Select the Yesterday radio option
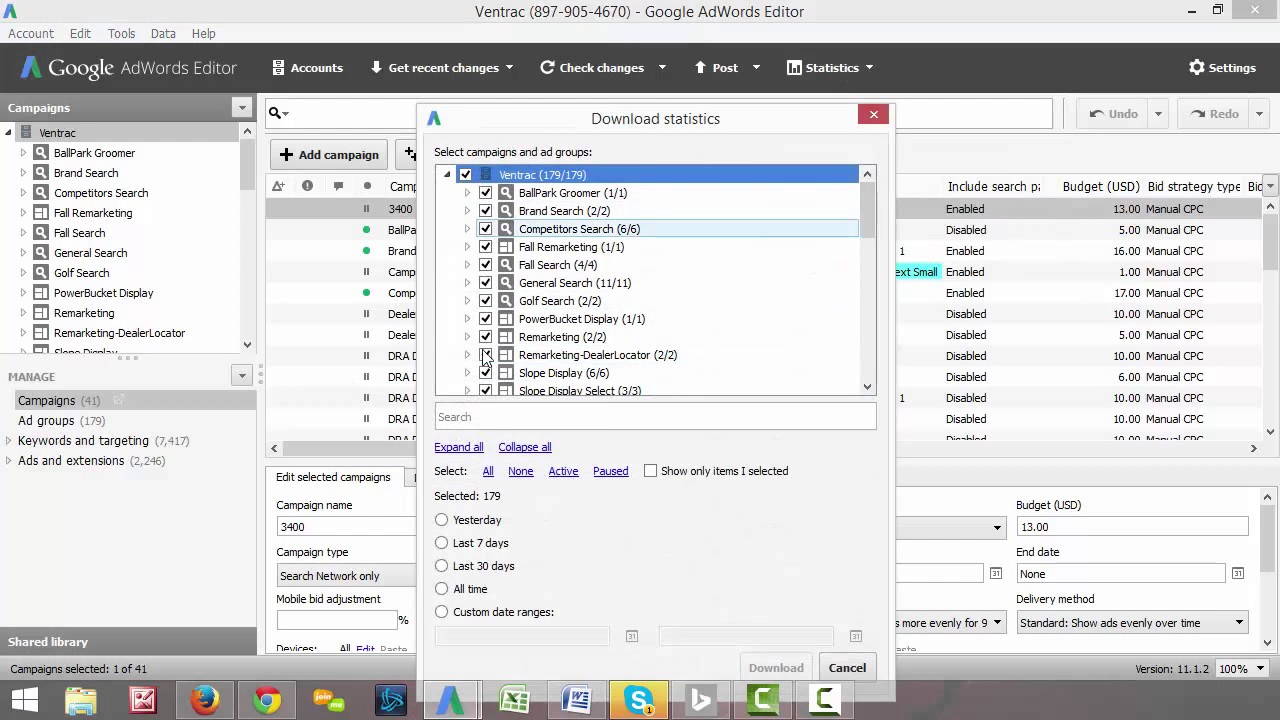This screenshot has height=720, width=1280. [x=442, y=520]
